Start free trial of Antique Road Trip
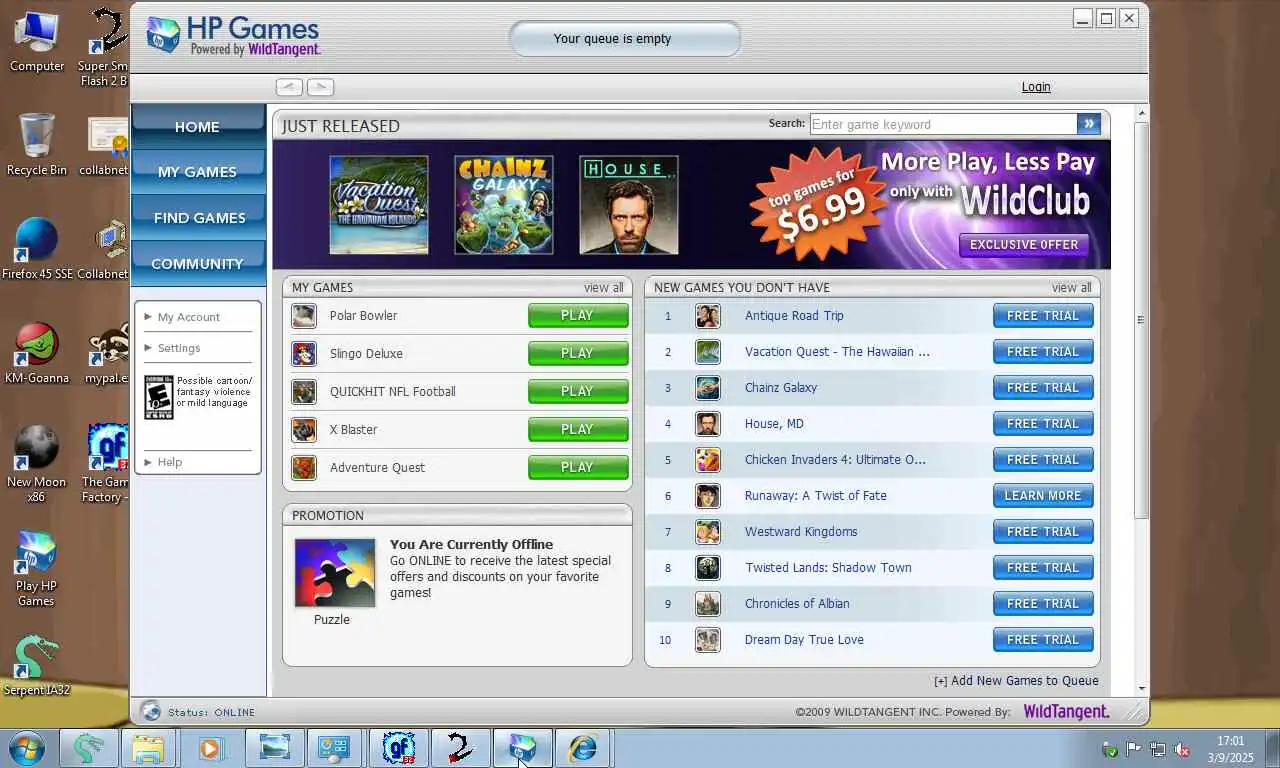The image size is (1280, 768). point(1043,316)
